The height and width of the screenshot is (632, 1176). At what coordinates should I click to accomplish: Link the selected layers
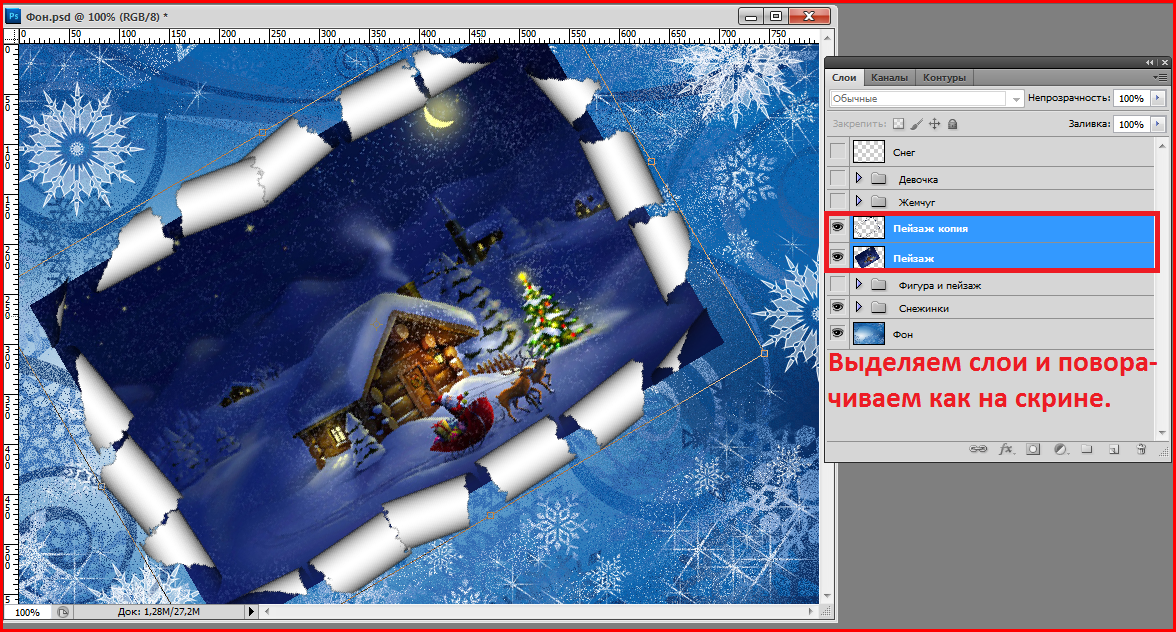click(978, 449)
